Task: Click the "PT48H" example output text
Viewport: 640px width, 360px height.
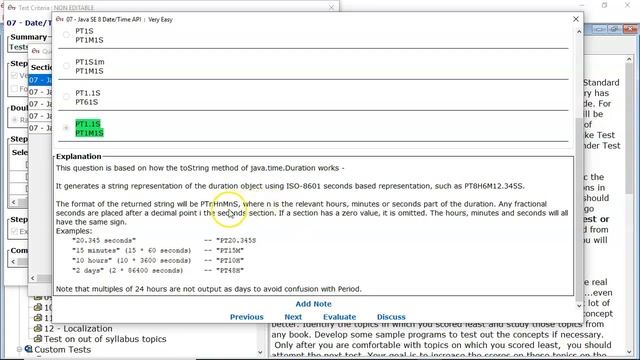Action: tap(230, 271)
